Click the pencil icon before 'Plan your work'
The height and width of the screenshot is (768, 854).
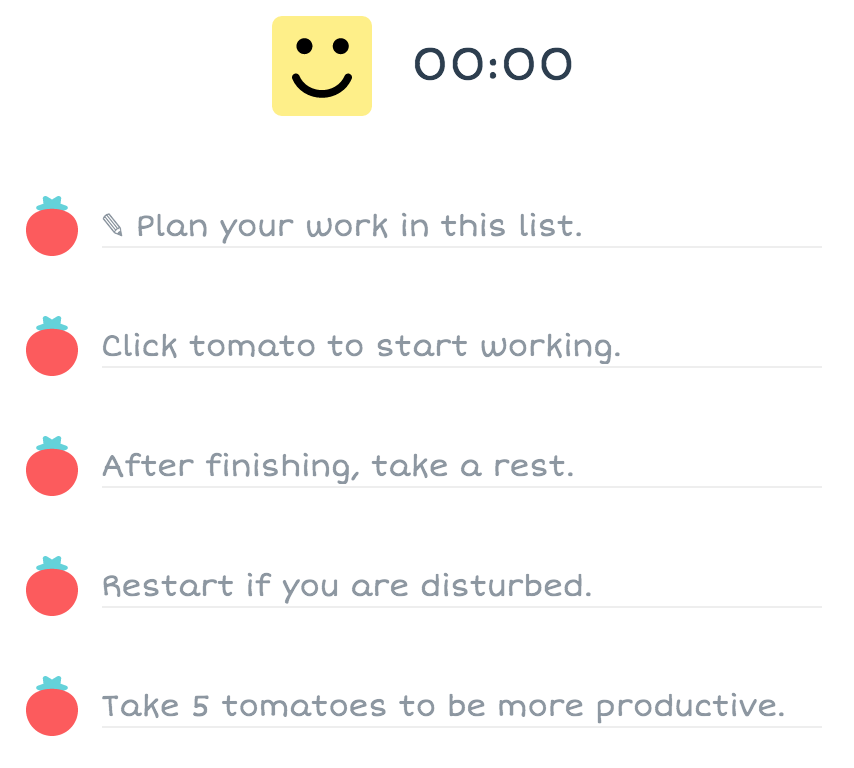(113, 226)
